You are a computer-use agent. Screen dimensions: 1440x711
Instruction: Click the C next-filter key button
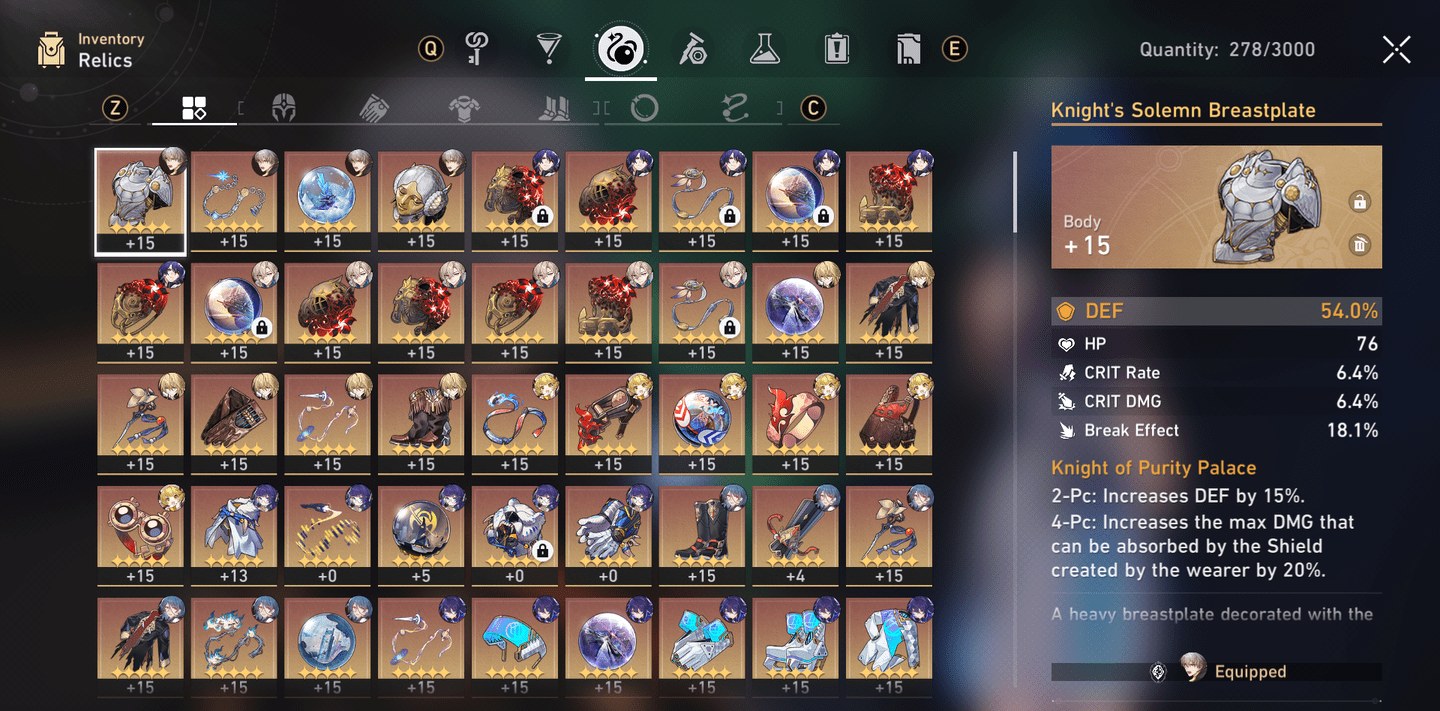click(x=813, y=108)
